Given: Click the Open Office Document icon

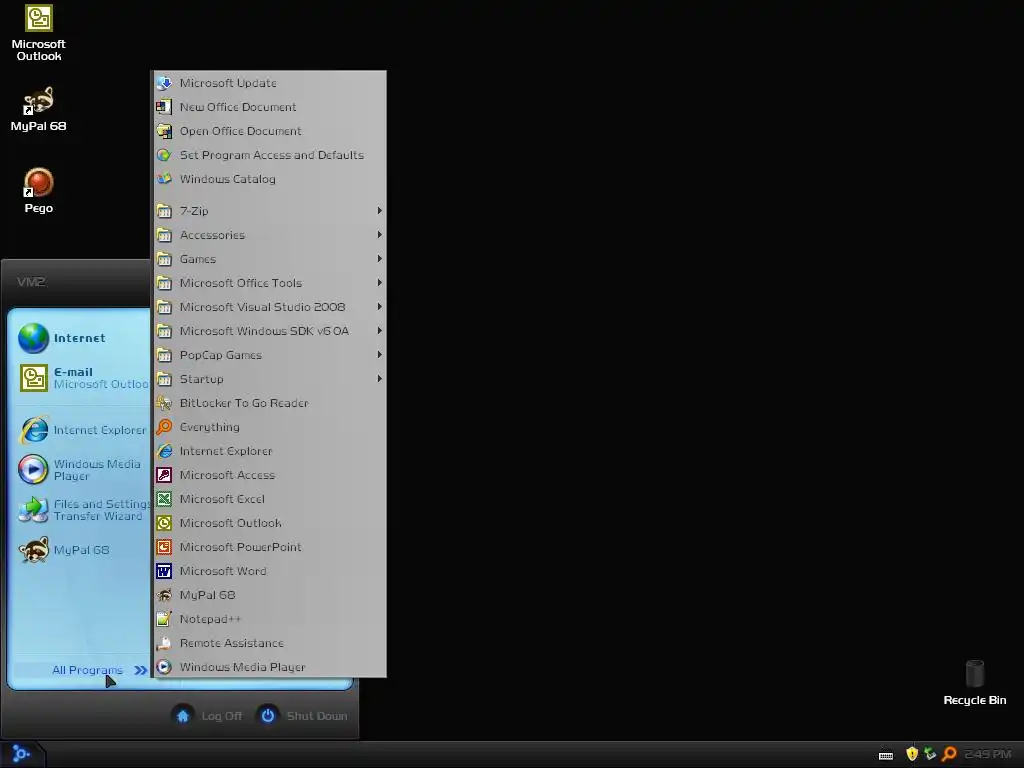Looking at the screenshot, I should click(x=164, y=131).
